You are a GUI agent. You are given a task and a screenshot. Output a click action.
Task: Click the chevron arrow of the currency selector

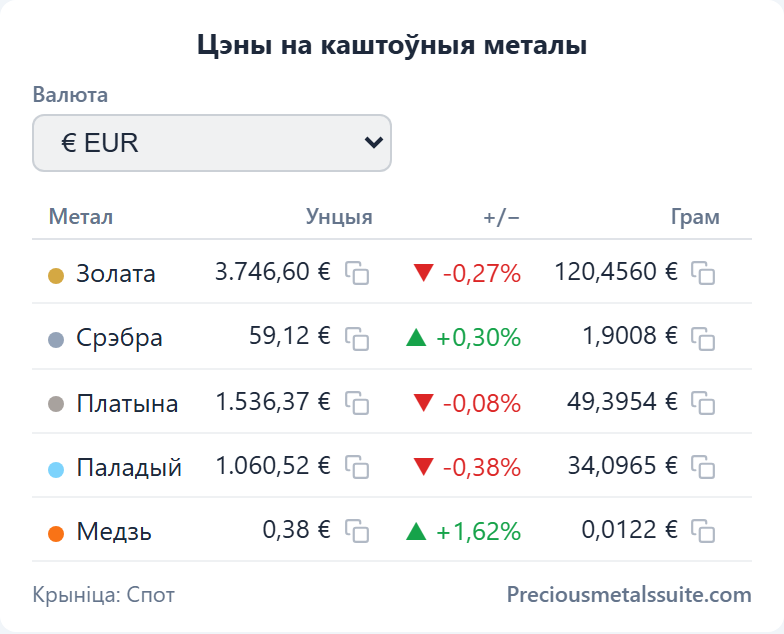click(x=374, y=143)
